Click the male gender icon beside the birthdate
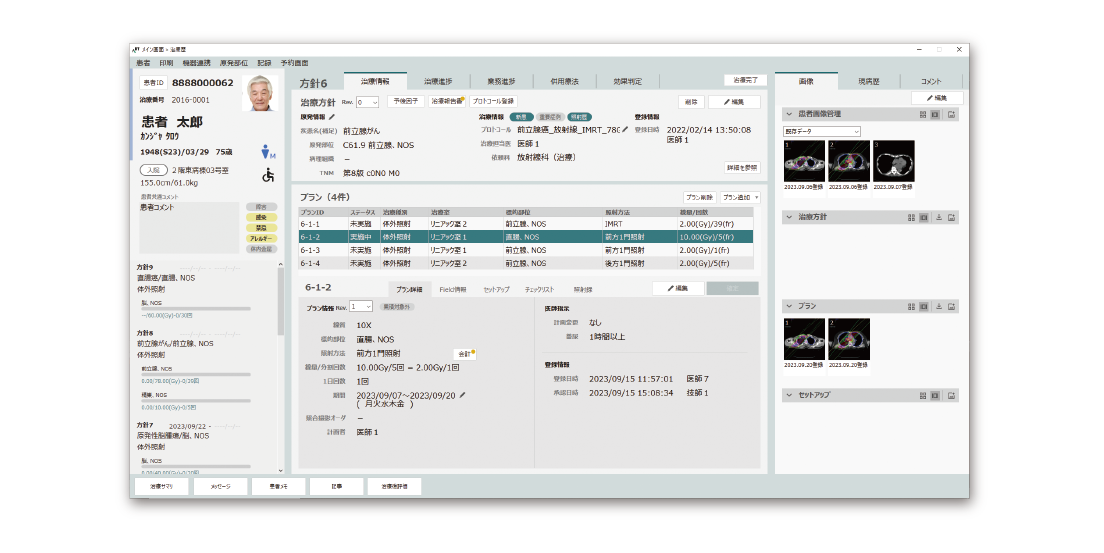This screenshot has width=1104, height=553. (x=267, y=152)
